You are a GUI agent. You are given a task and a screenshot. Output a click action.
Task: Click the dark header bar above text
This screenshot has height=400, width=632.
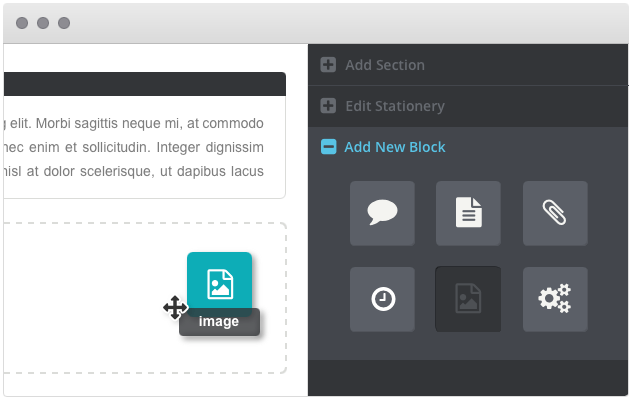[x=140, y=83]
